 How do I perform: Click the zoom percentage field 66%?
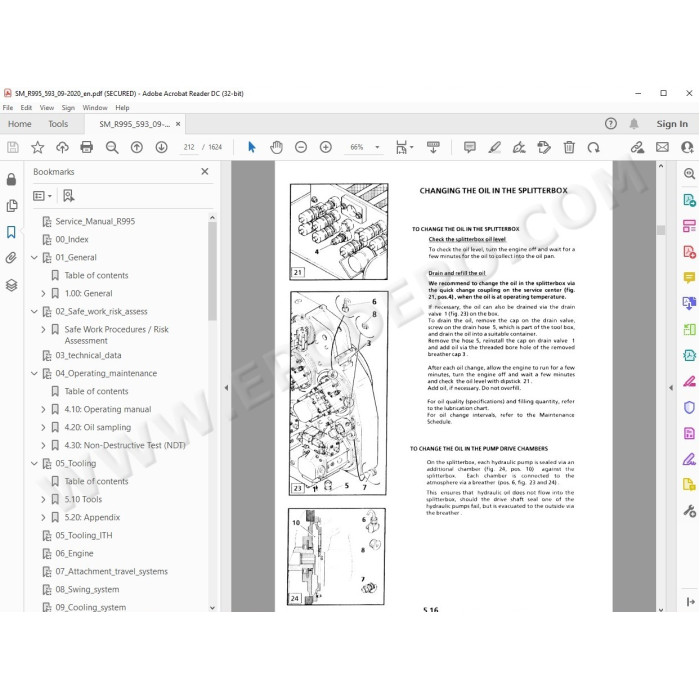(x=357, y=147)
